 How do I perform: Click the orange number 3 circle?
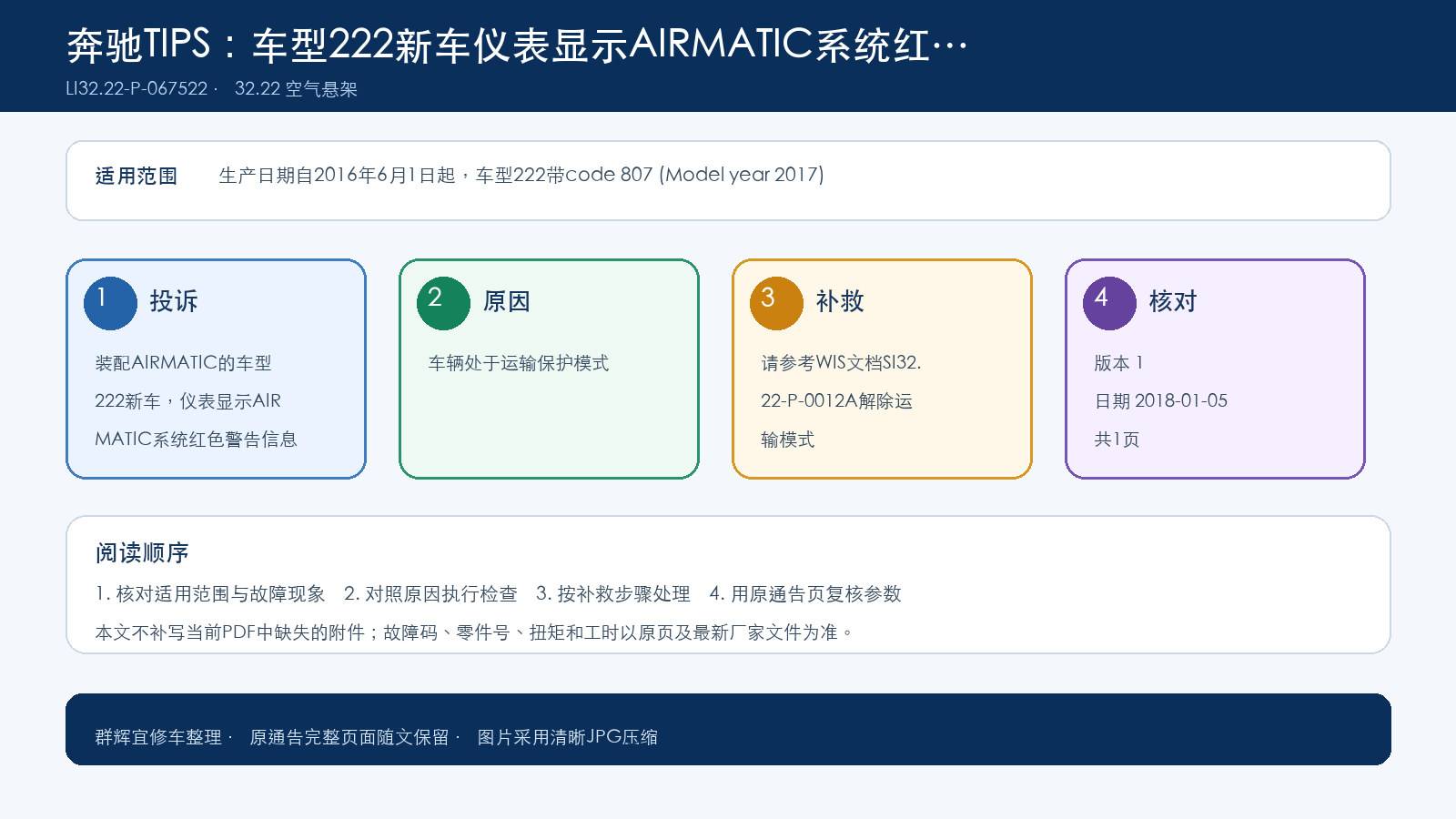pyautogui.click(x=776, y=303)
